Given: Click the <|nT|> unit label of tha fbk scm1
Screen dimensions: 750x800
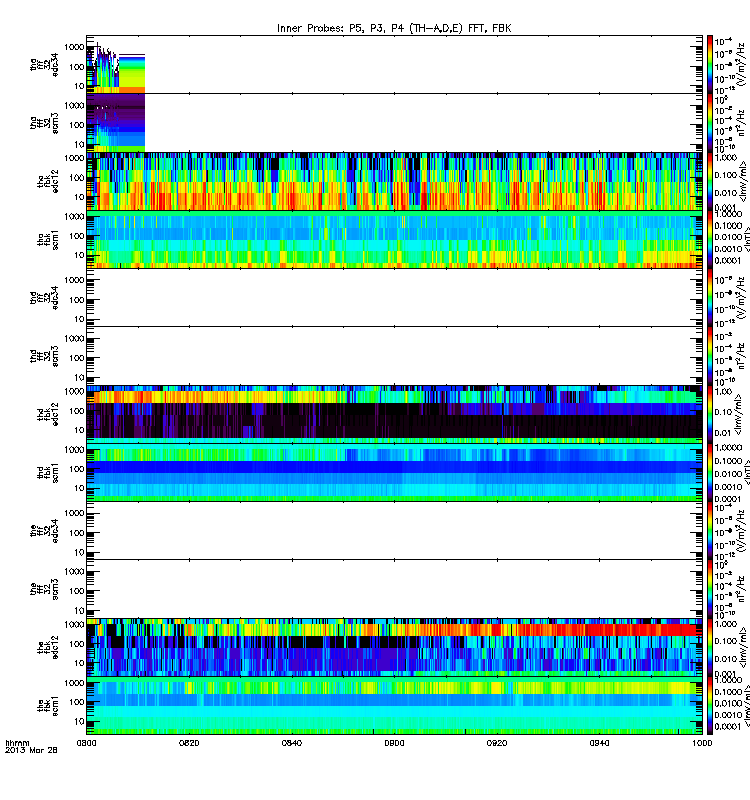Looking at the screenshot, I should [746, 240].
